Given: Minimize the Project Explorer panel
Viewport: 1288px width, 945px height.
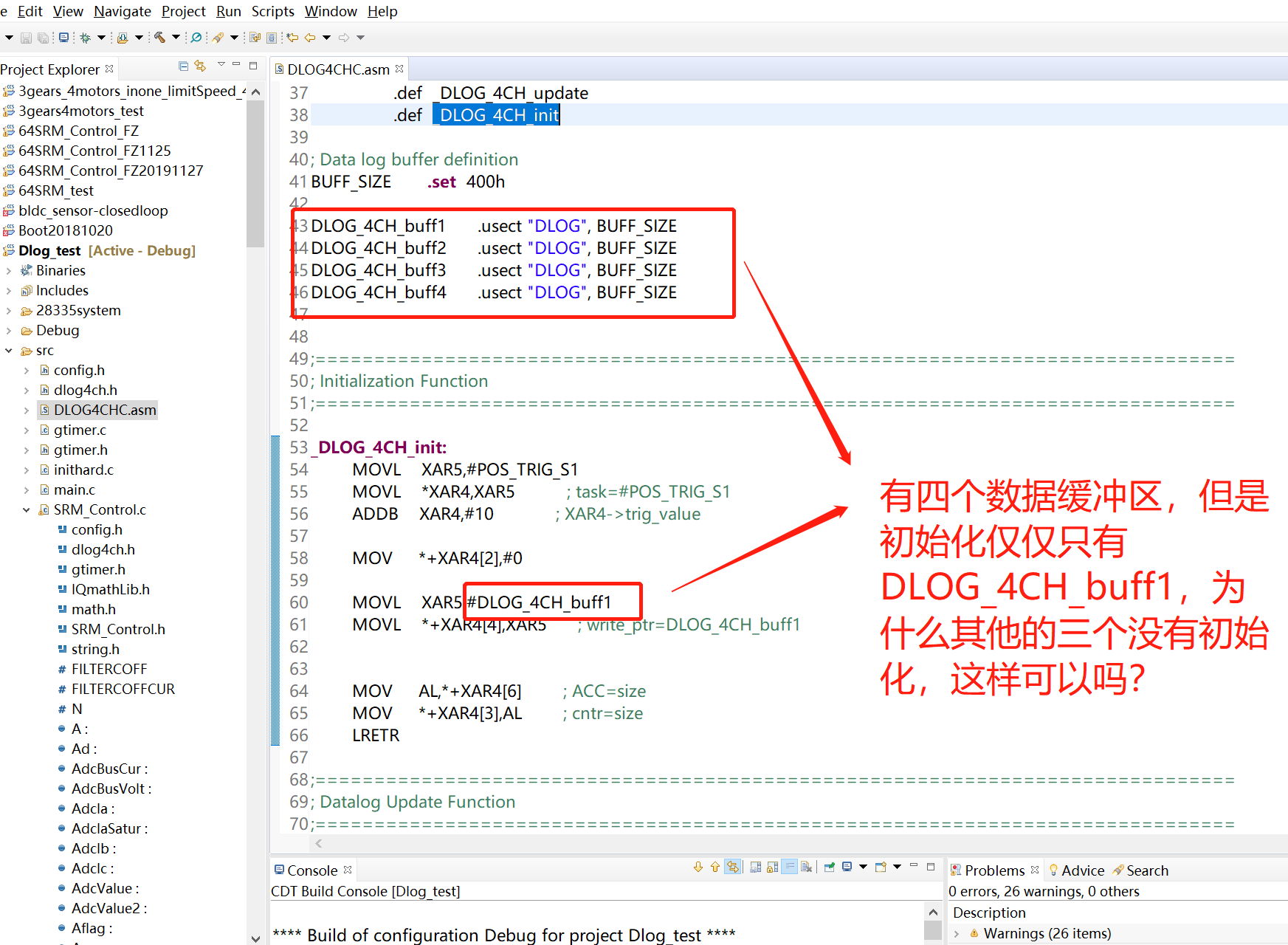Looking at the screenshot, I should pos(236,65).
